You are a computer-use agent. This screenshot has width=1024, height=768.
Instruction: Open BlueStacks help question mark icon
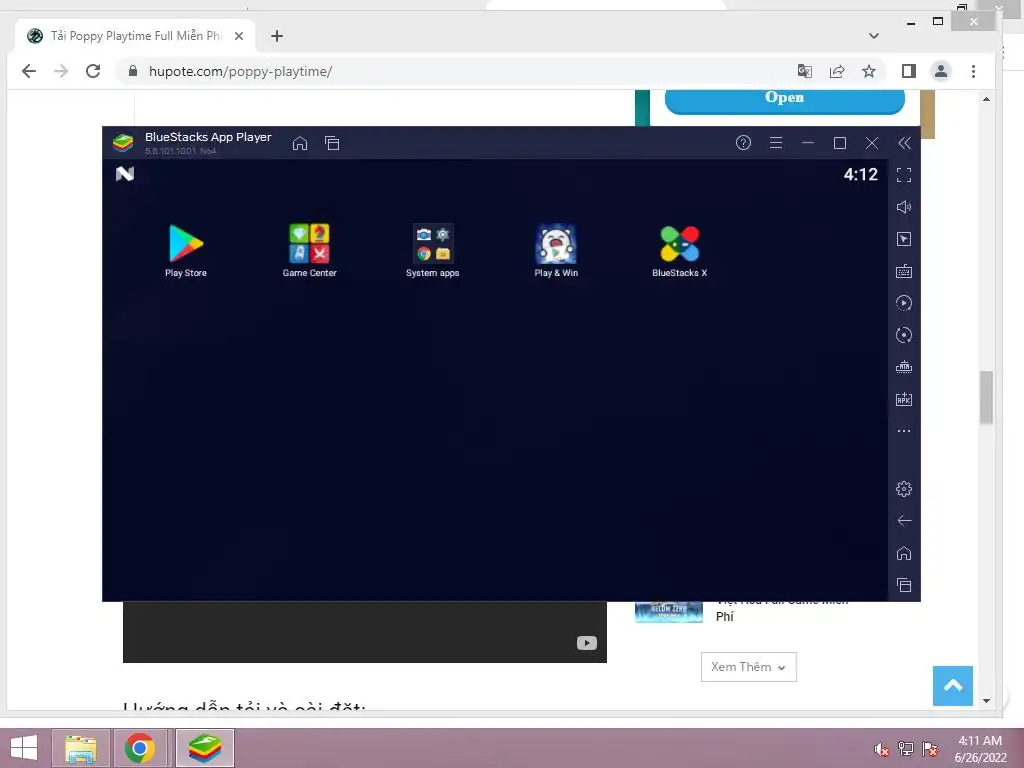tap(743, 142)
